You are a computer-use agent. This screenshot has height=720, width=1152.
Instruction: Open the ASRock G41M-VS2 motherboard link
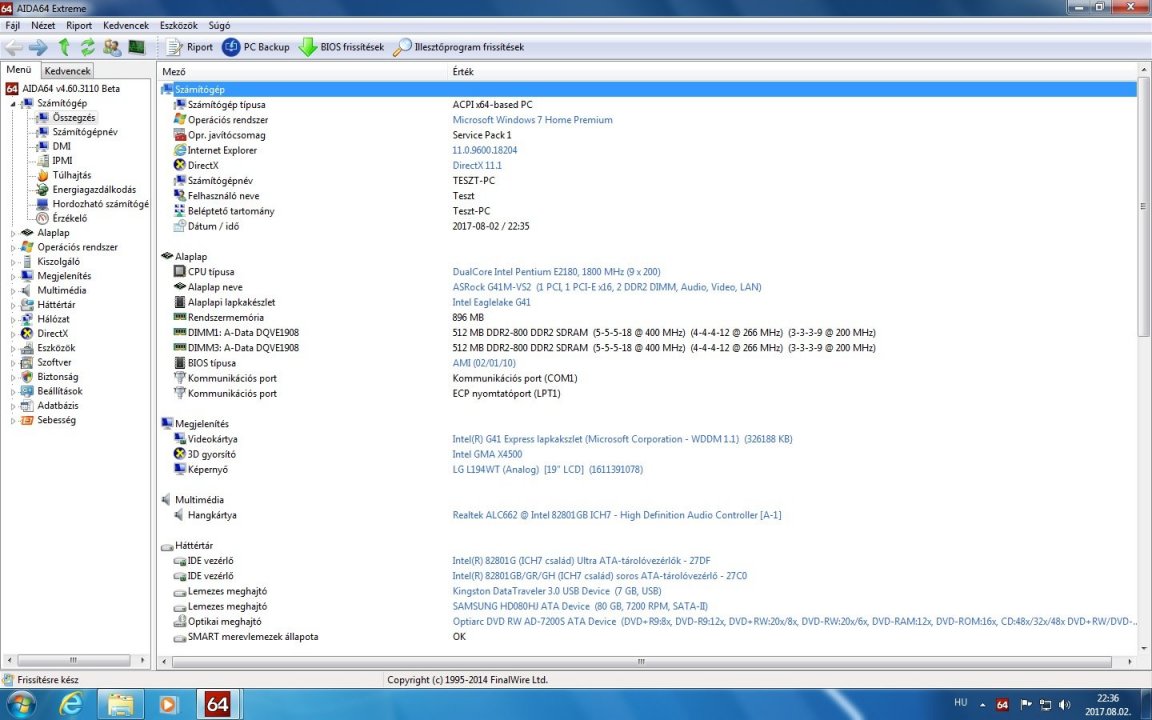[x=606, y=287]
